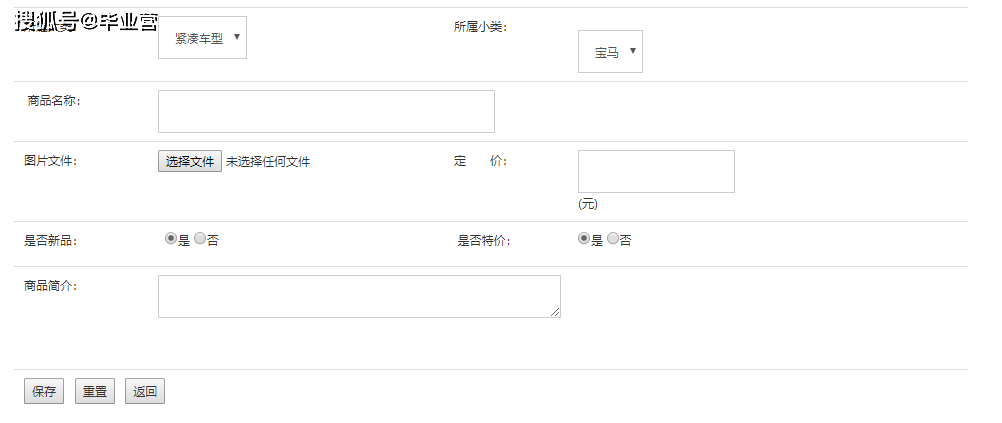
Task: Click the 未选择任何文件 file status text
Action: tap(268, 162)
